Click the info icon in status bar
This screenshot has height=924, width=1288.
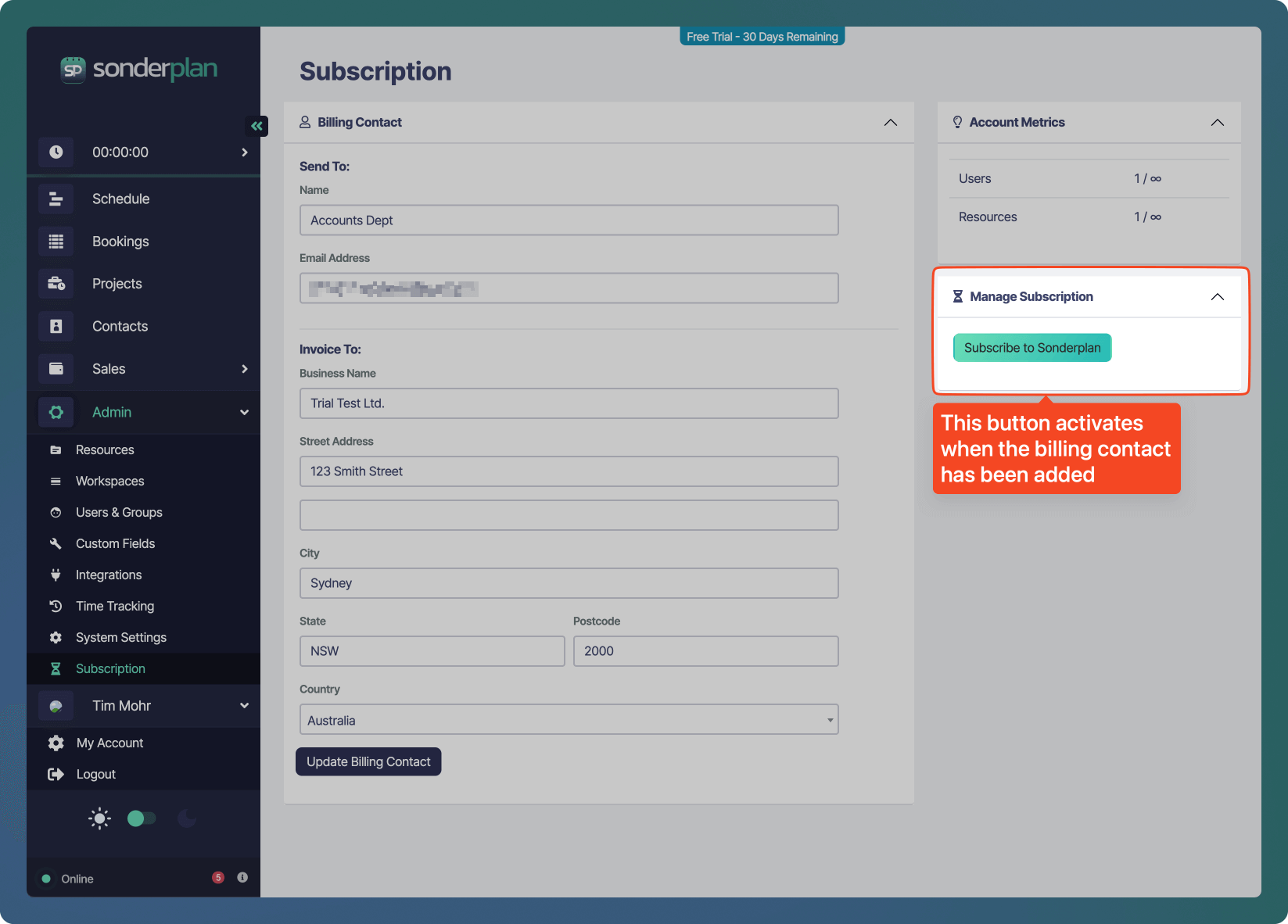(242, 878)
